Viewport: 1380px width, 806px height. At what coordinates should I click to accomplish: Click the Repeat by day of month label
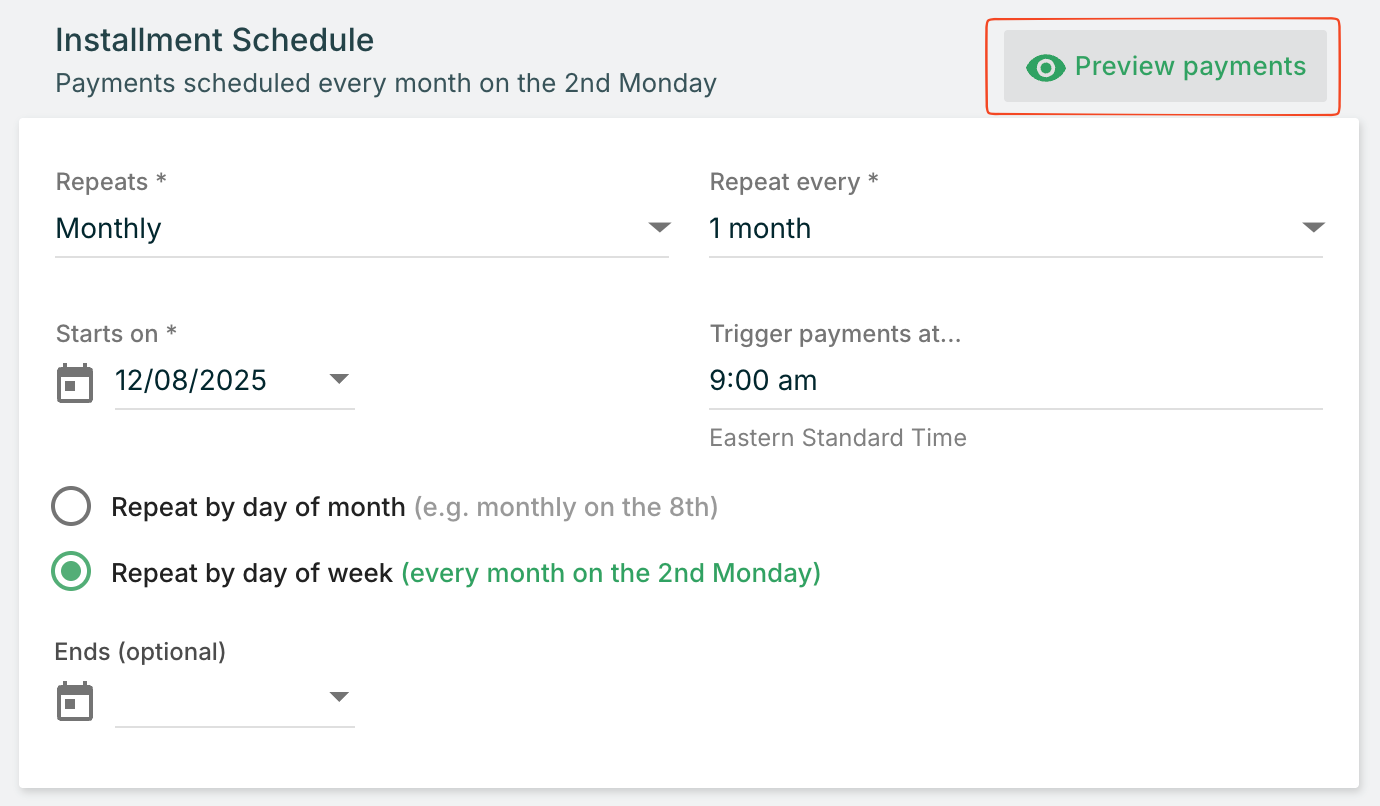[x=258, y=507]
